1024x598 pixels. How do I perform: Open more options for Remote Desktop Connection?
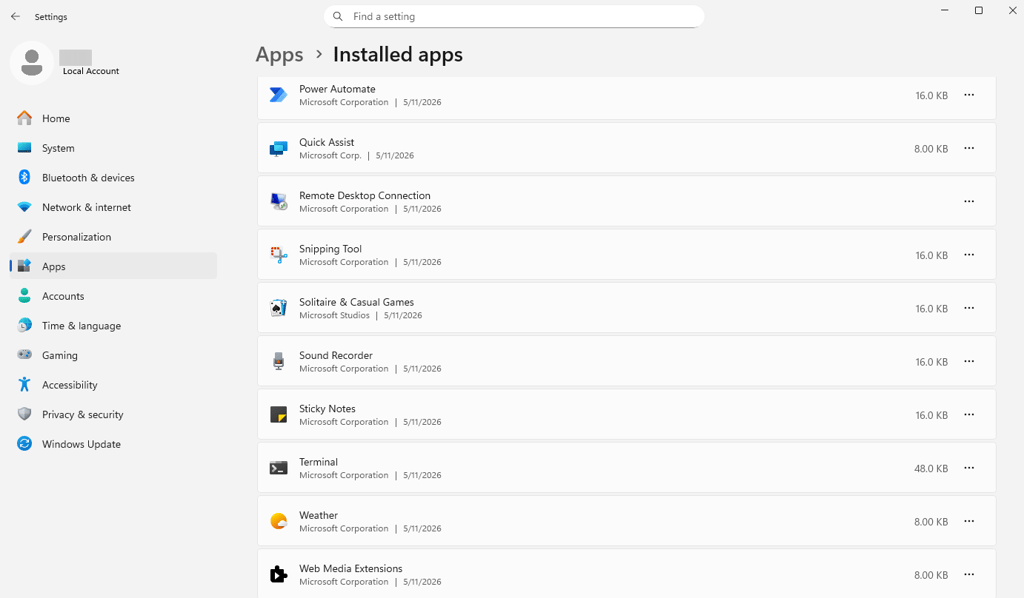[969, 202]
